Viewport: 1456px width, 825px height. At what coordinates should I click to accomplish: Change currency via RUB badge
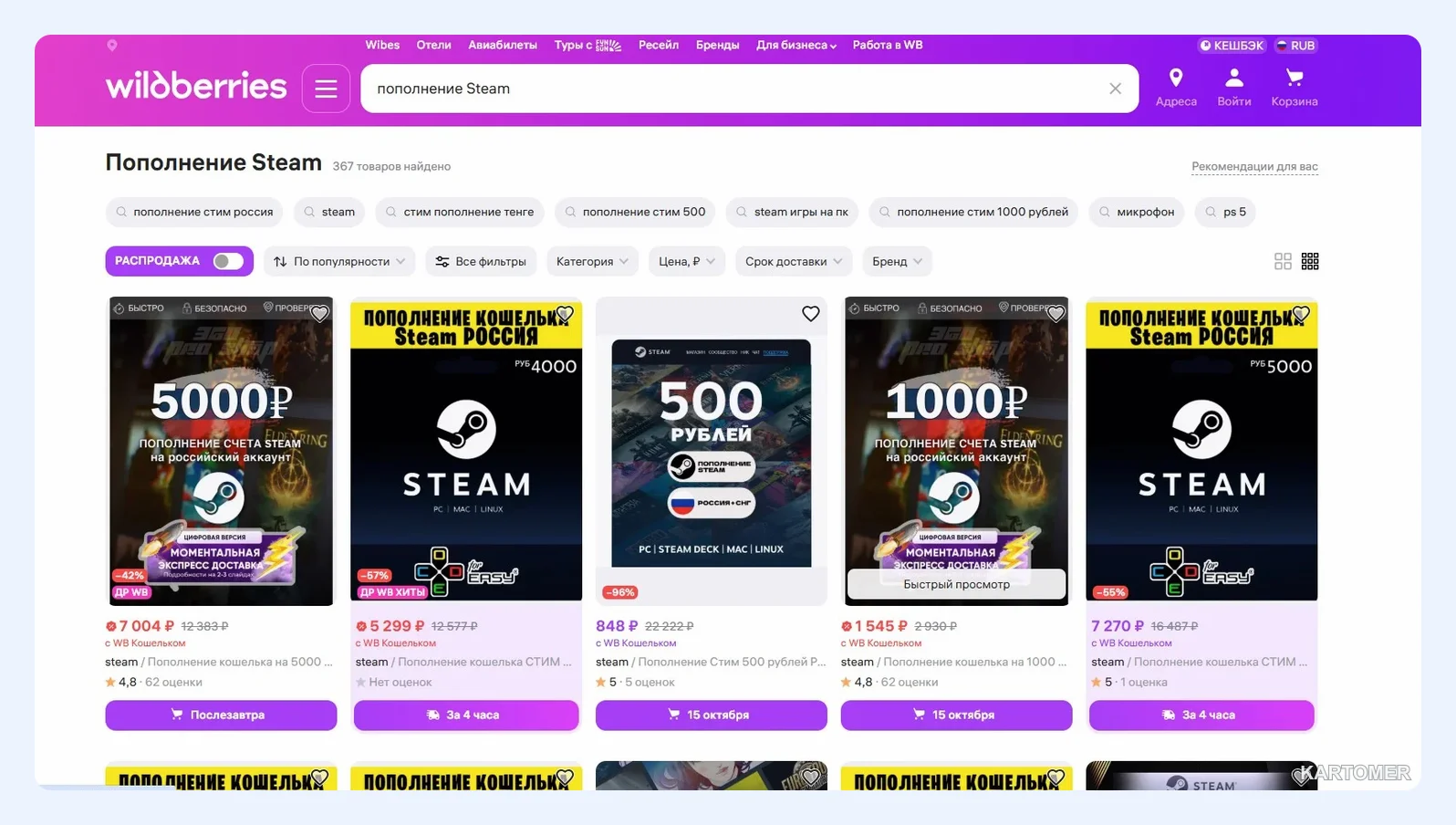coord(1295,46)
